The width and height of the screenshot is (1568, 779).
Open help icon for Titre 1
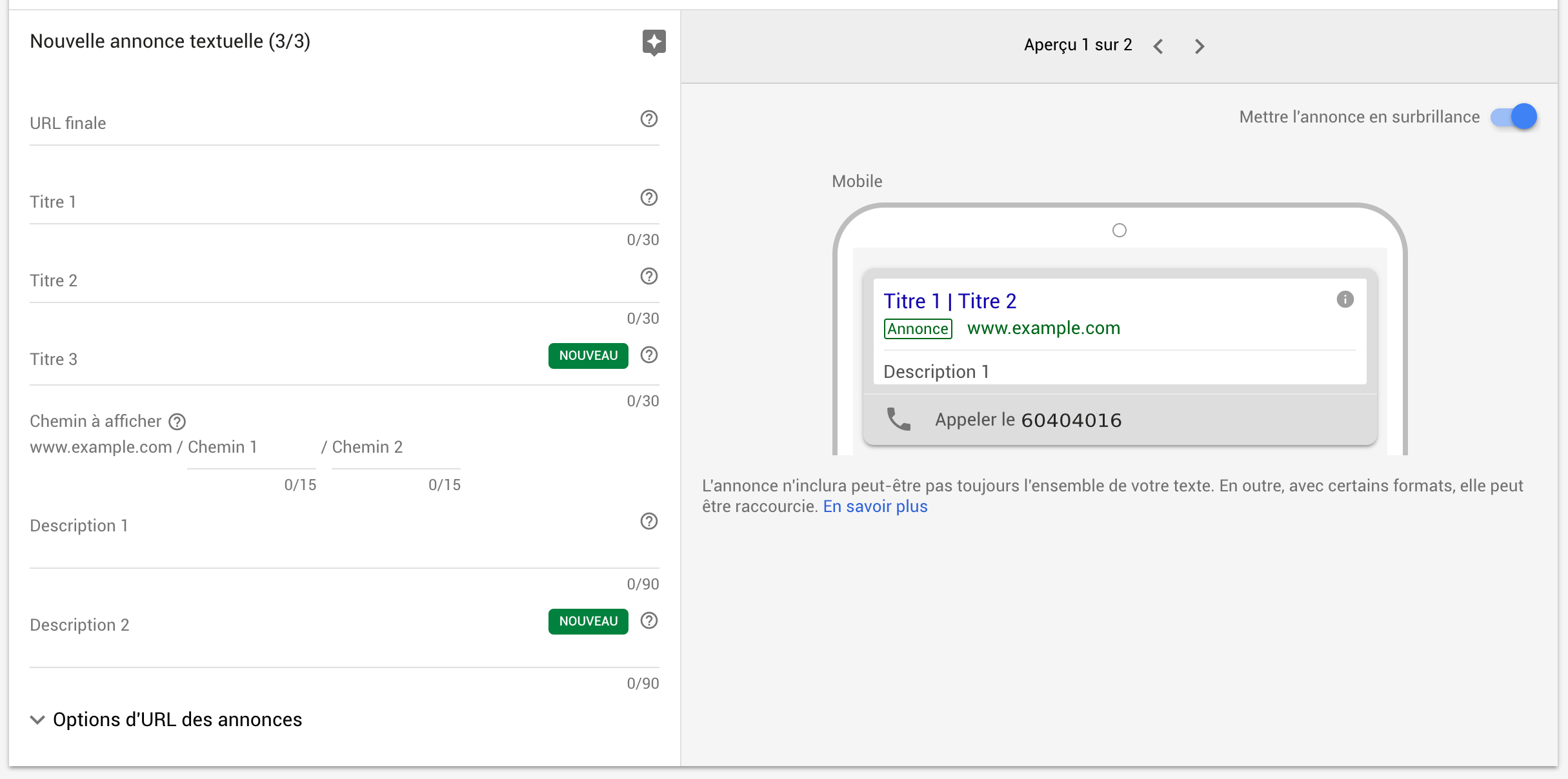click(x=648, y=197)
